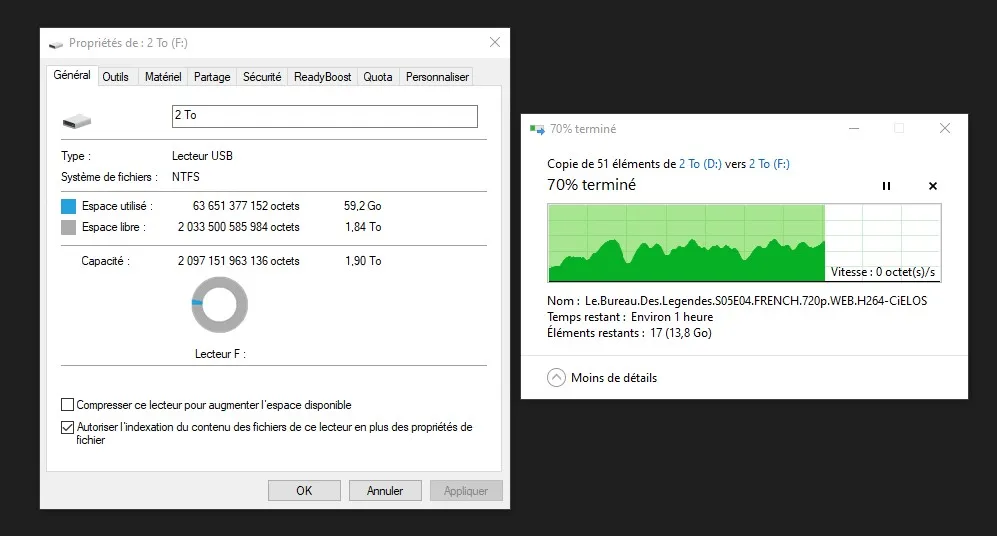
Task: Click the OK button
Action: (304, 490)
